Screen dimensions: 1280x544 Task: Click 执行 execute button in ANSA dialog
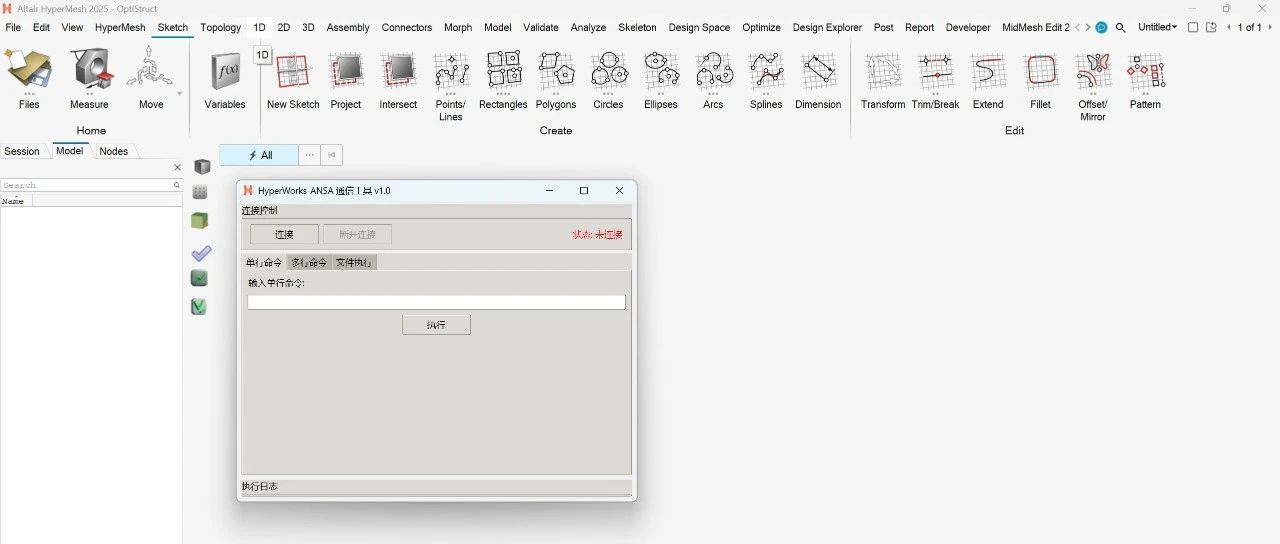tap(436, 325)
